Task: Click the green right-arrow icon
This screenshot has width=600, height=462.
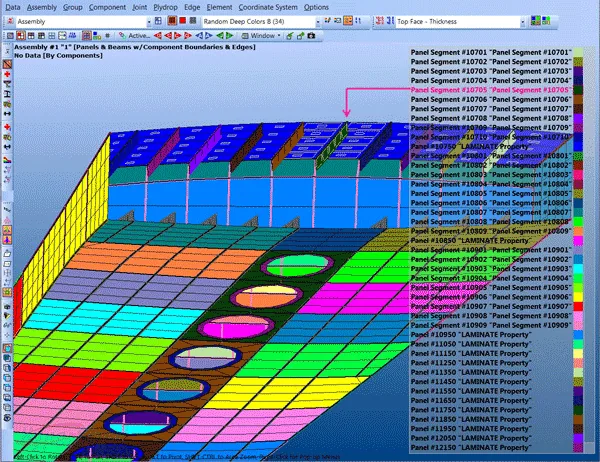Action: 230,36
